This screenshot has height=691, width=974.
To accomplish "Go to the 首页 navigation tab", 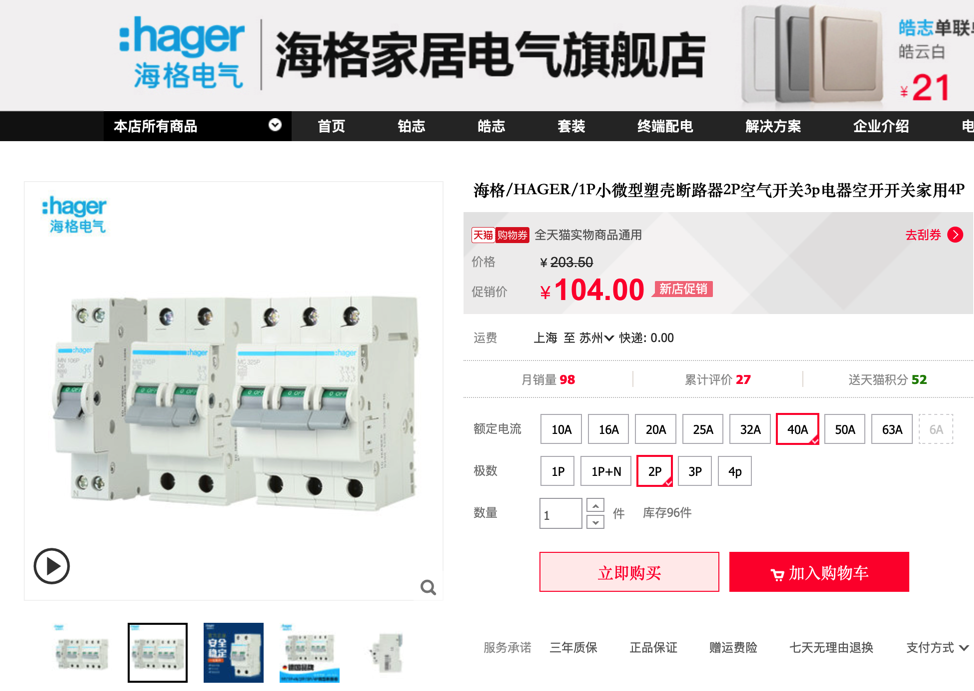I will coord(331,126).
